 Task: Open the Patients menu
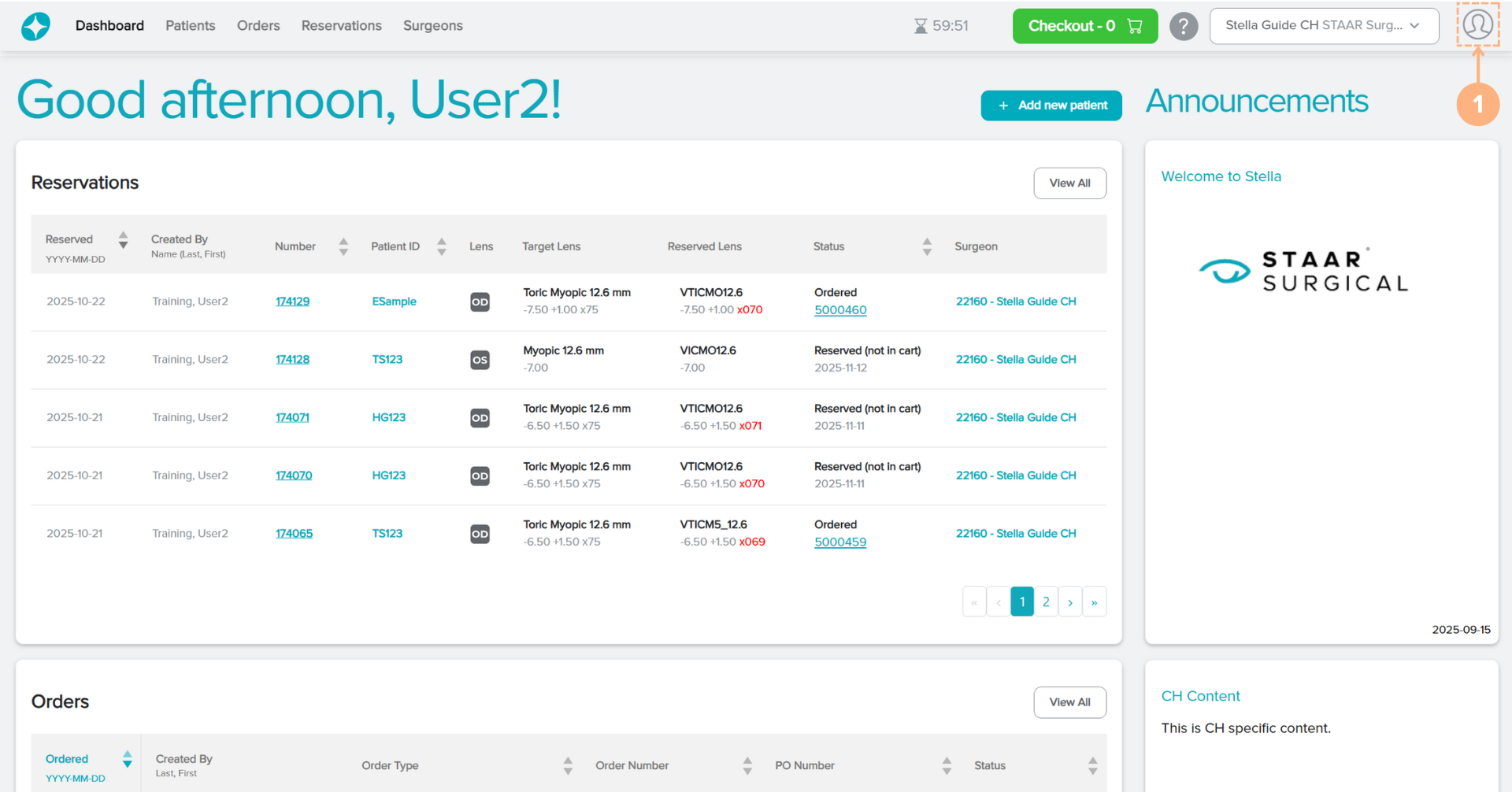190,26
